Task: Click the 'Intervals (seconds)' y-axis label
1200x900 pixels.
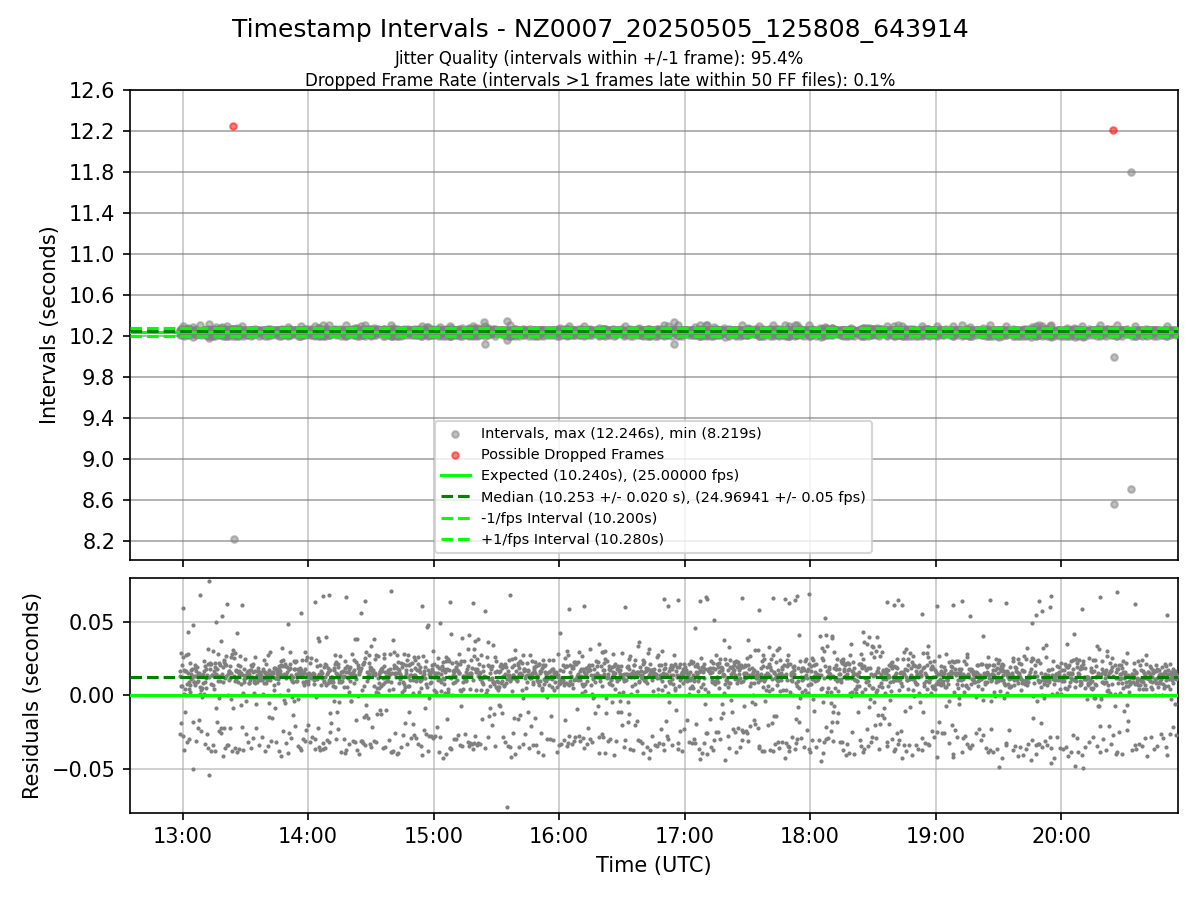Action: pyautogui.click(x=49, y=325)
